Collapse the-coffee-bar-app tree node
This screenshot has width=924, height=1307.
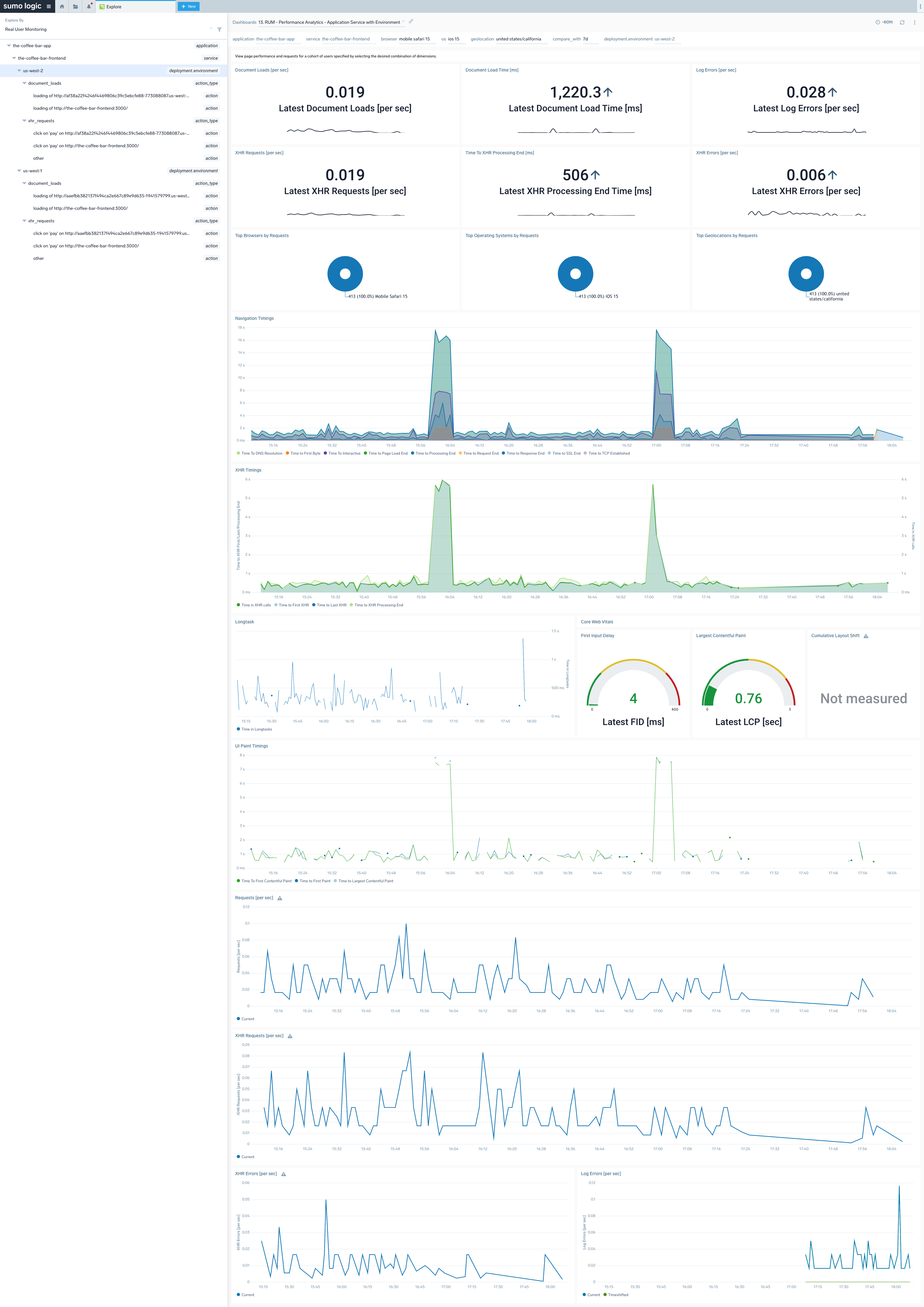tap(9, 46)
